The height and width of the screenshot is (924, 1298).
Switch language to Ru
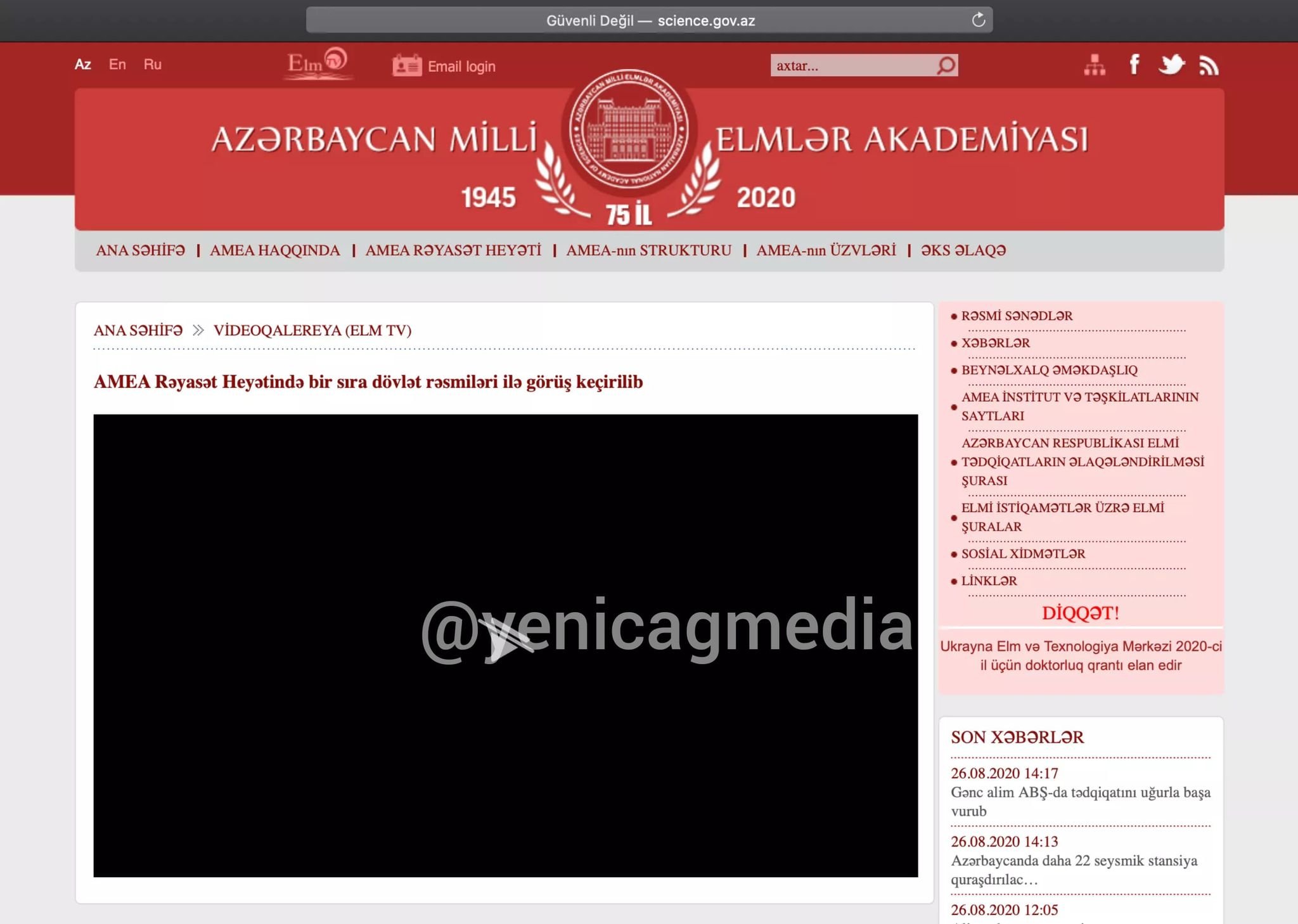point(152,64)
